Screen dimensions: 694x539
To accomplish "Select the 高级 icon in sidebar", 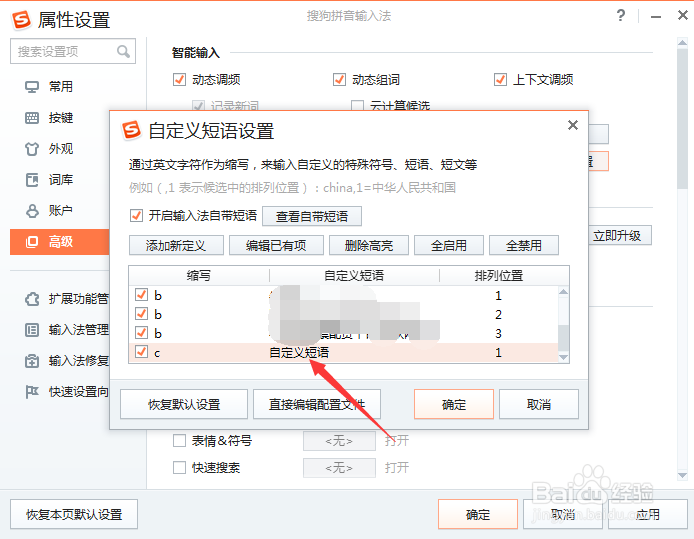I will [32, 242].
